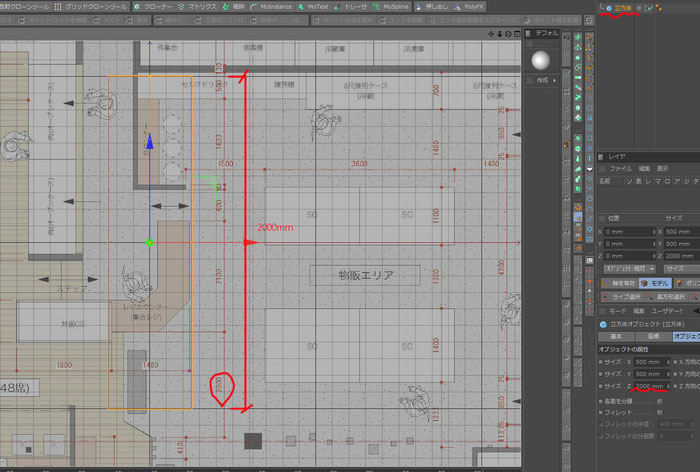Toggle the keyframe dot beside サイズ.Z
This screenshot has height=472, width=700.
click(x=600, y=386)
